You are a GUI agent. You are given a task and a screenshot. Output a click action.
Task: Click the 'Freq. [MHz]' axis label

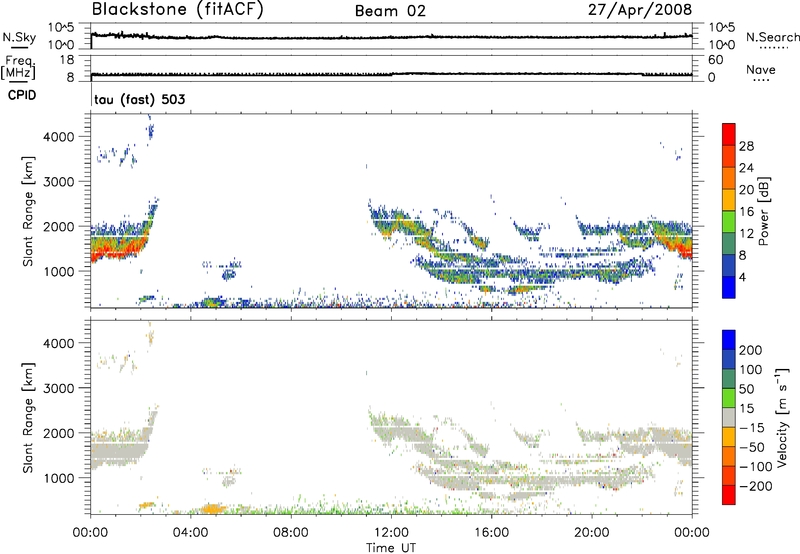(x=19, y=68)
